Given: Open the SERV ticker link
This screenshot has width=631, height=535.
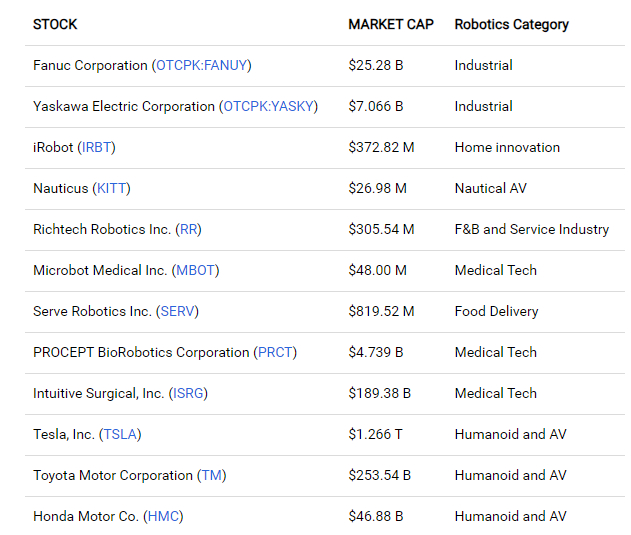Looking at the screenshot, I should point(177,311).
